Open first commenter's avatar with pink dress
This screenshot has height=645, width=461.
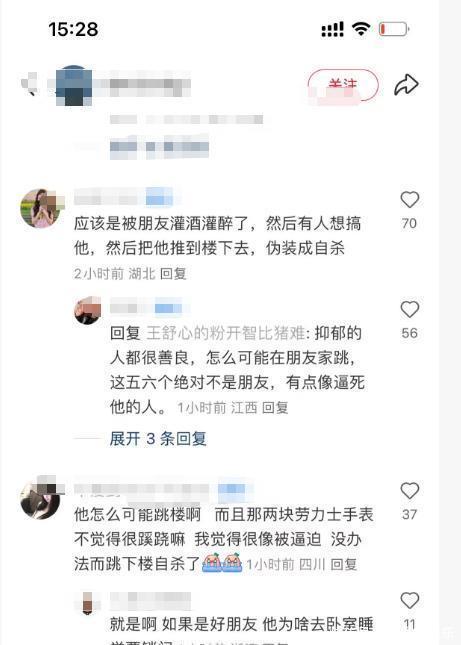pos(40,208)
